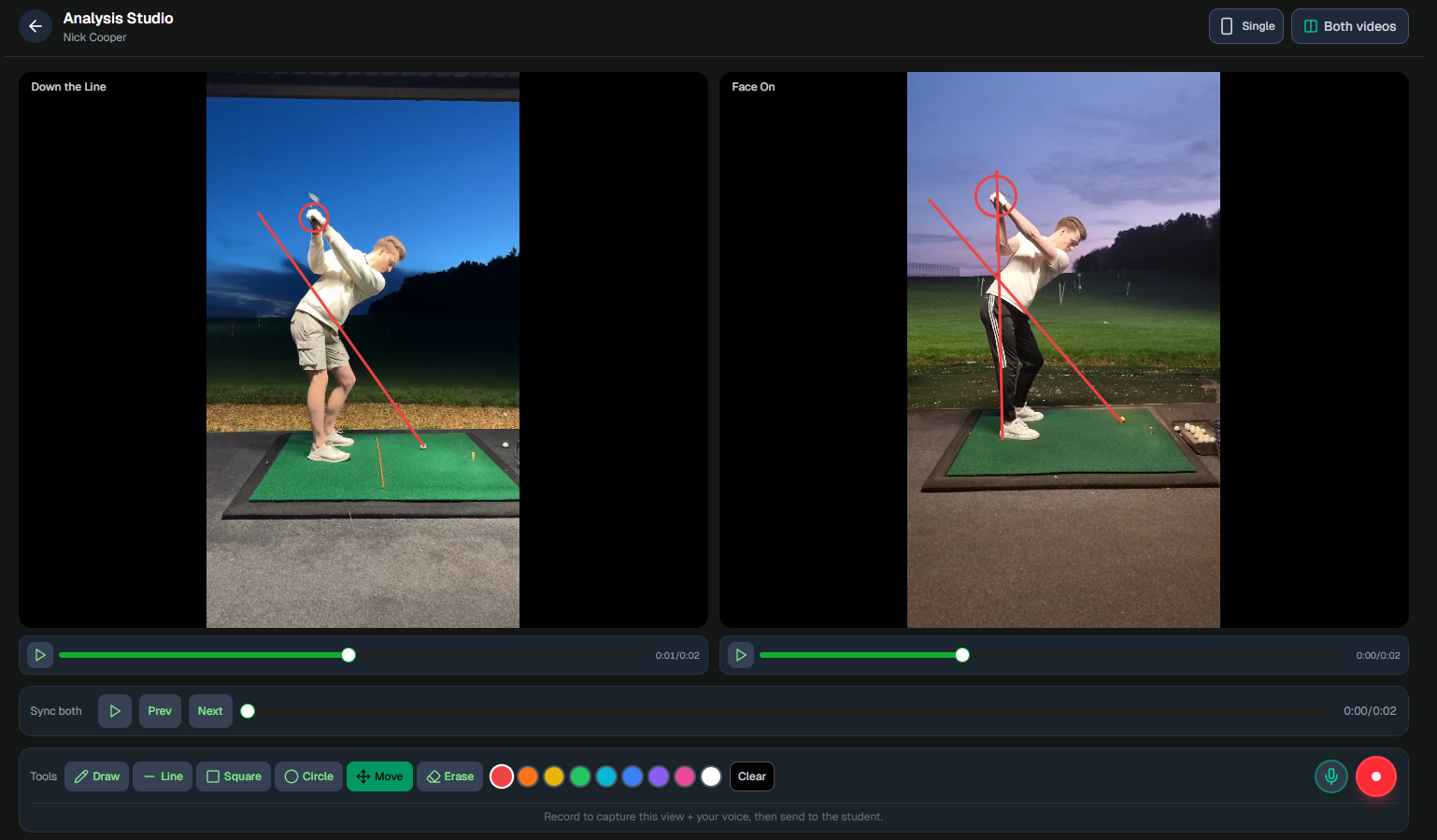Pick the green drawing color
This screenshot has width=1437, height=840.
(x=579, y=776)
